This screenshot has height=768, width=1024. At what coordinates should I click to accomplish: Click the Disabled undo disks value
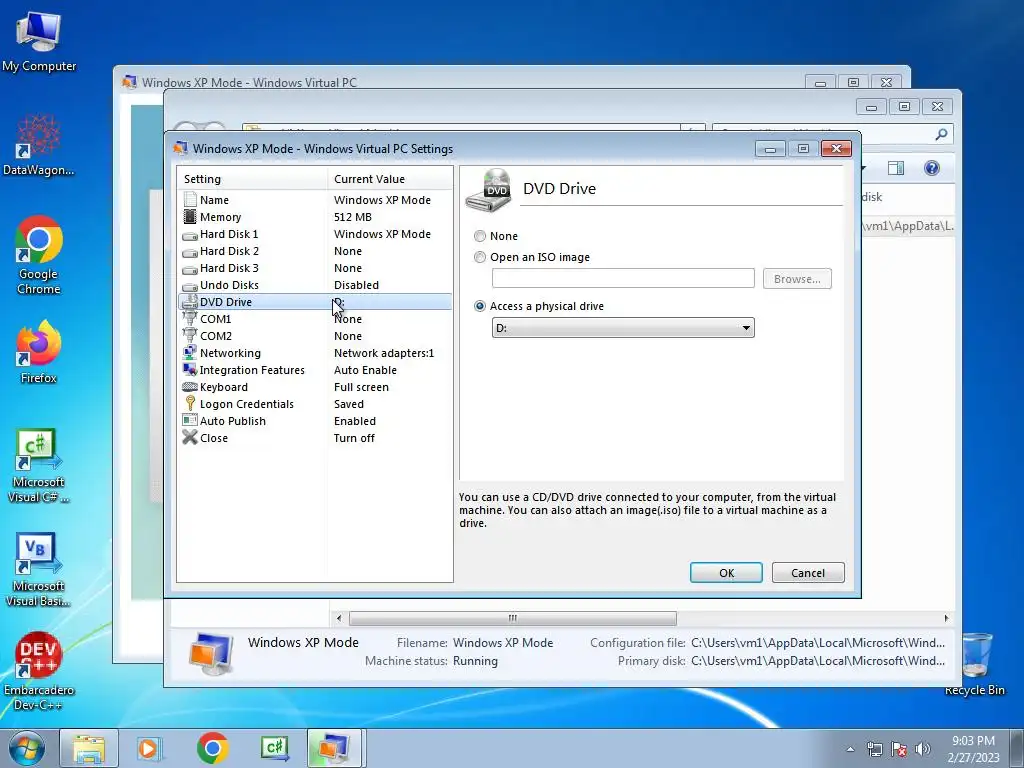pos(356,285)
